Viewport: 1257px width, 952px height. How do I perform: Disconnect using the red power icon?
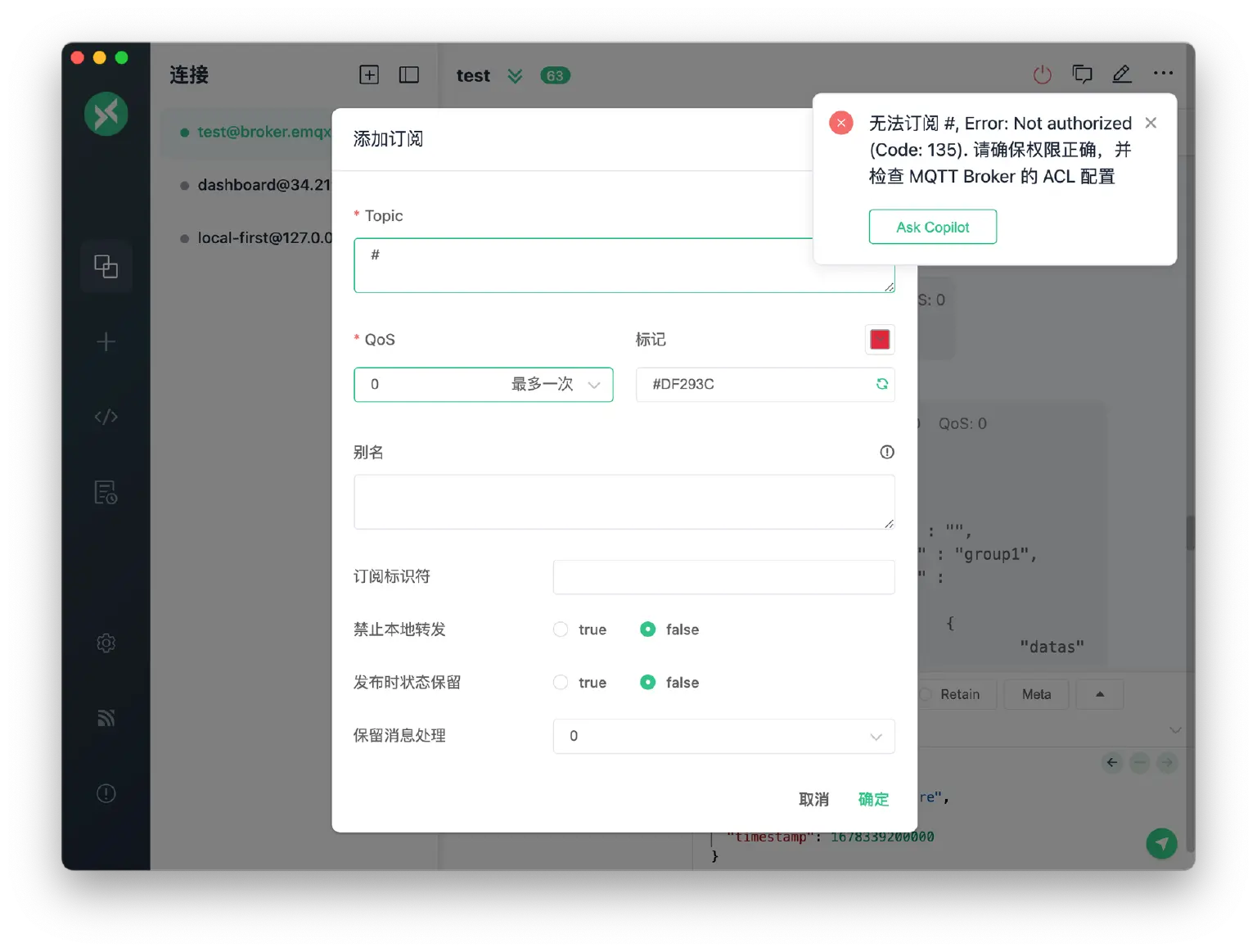click(x=1042, y=74)
